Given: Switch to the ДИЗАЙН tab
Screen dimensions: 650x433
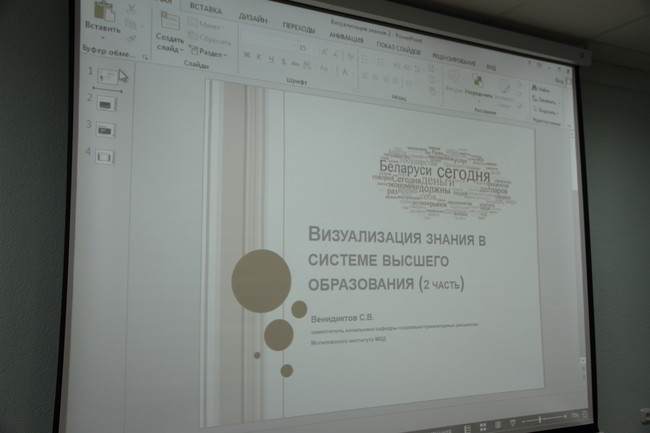Looking at the screenshot, I should coord(253,18).
